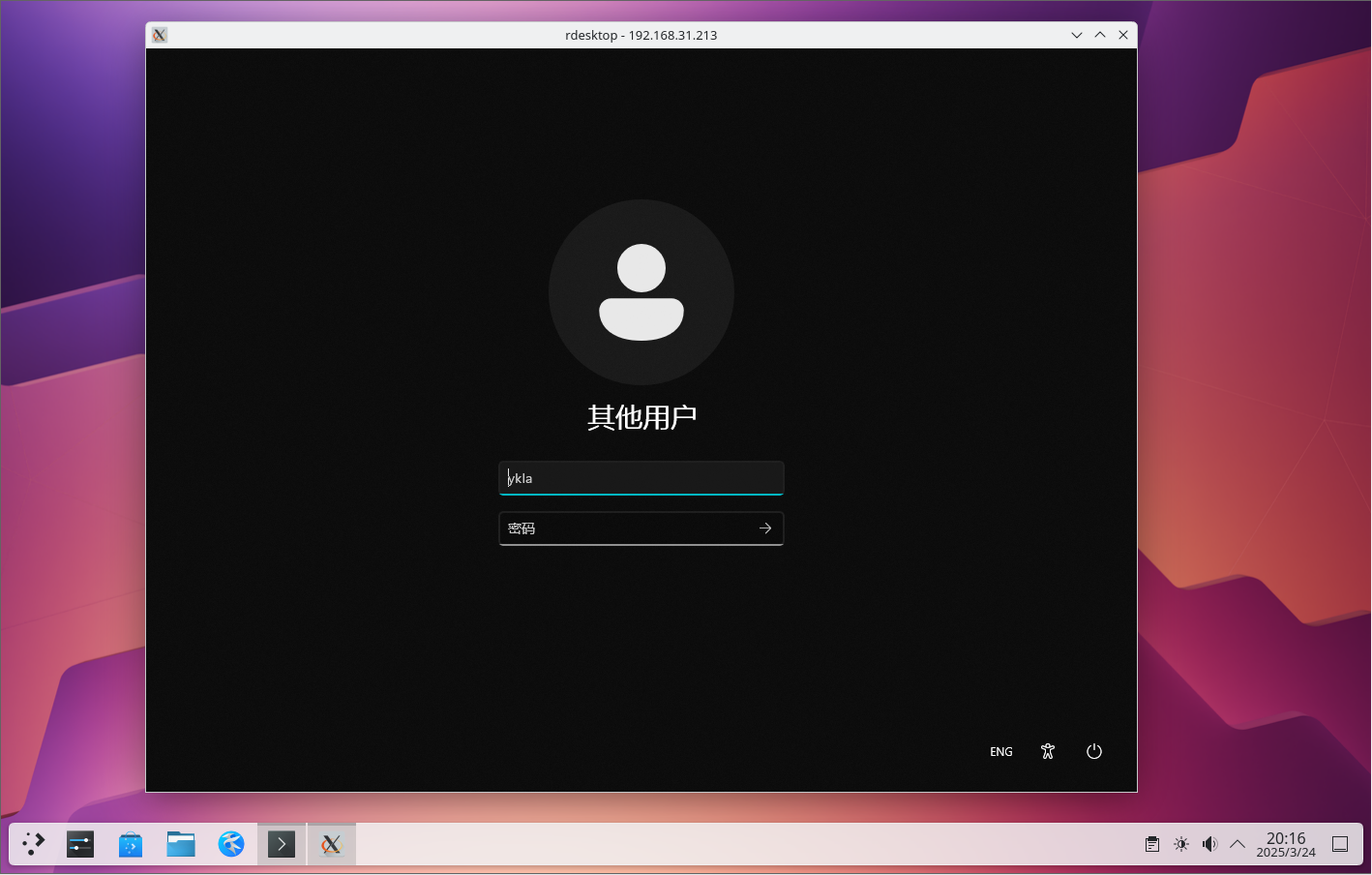1372x875 pixels.
Task: Maximize the rdesktop window
Action: pos(1100,35)
